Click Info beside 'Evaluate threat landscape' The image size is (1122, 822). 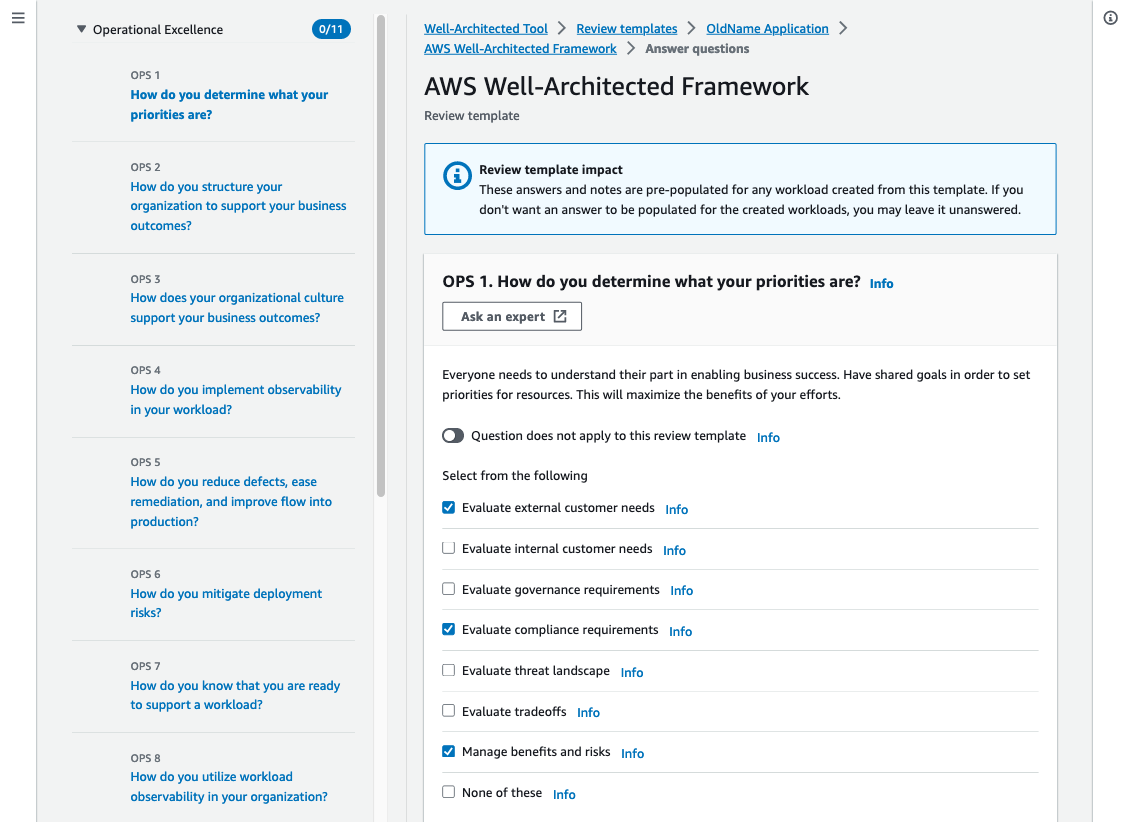click(x=631, y=672)
